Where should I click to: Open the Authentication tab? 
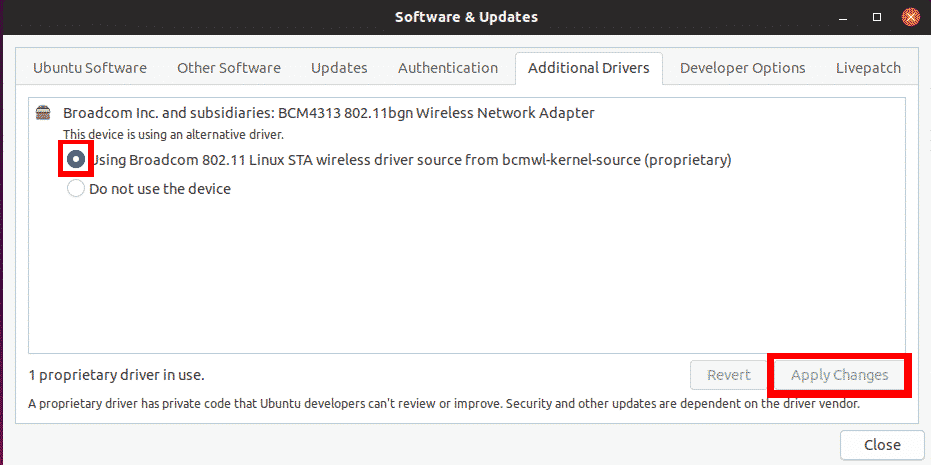448,68
